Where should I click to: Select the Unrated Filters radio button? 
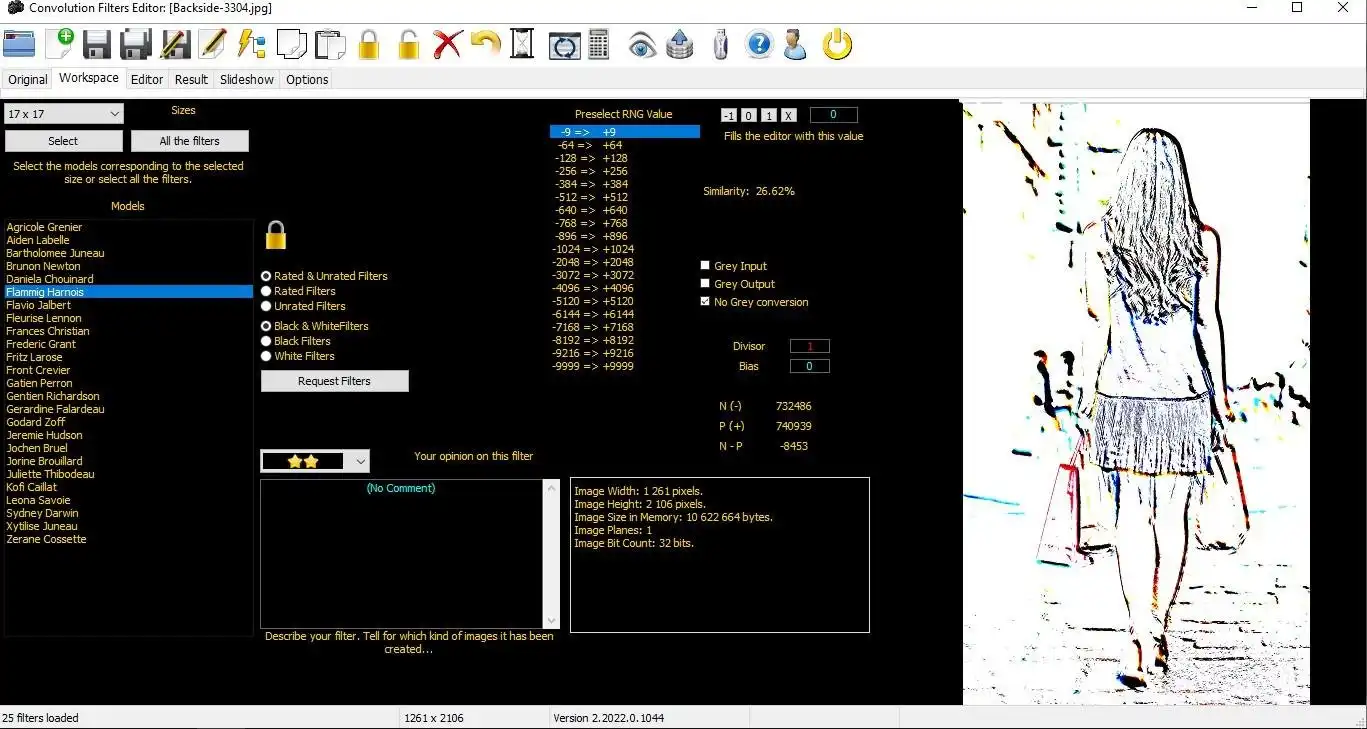266,306
